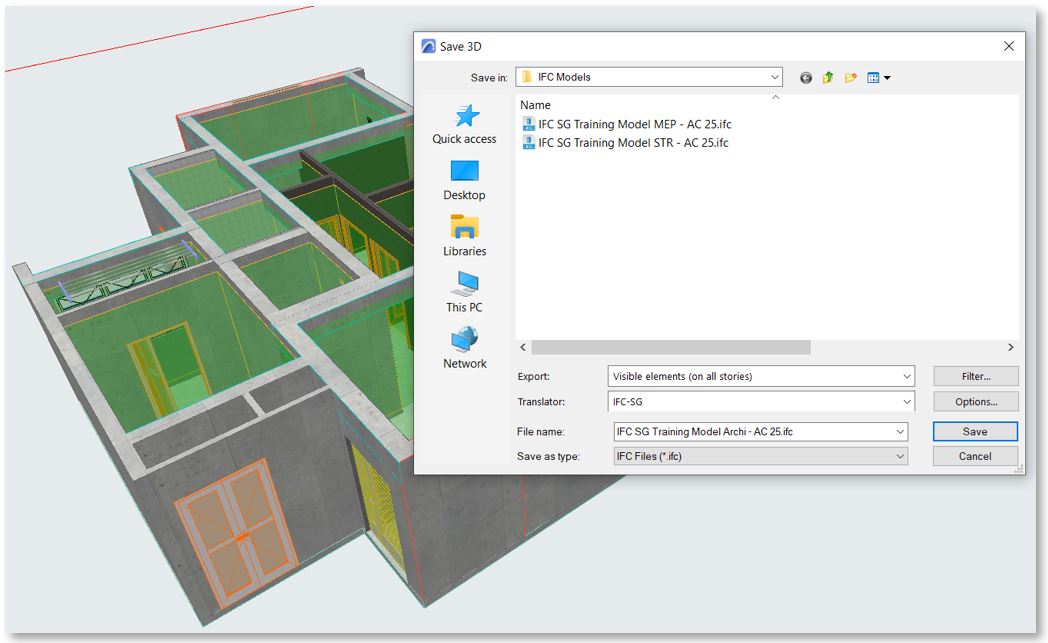Select IFC SG Training Model MEP file
This screenshot has width=1048, height=643.
click(x=634, y=124)
